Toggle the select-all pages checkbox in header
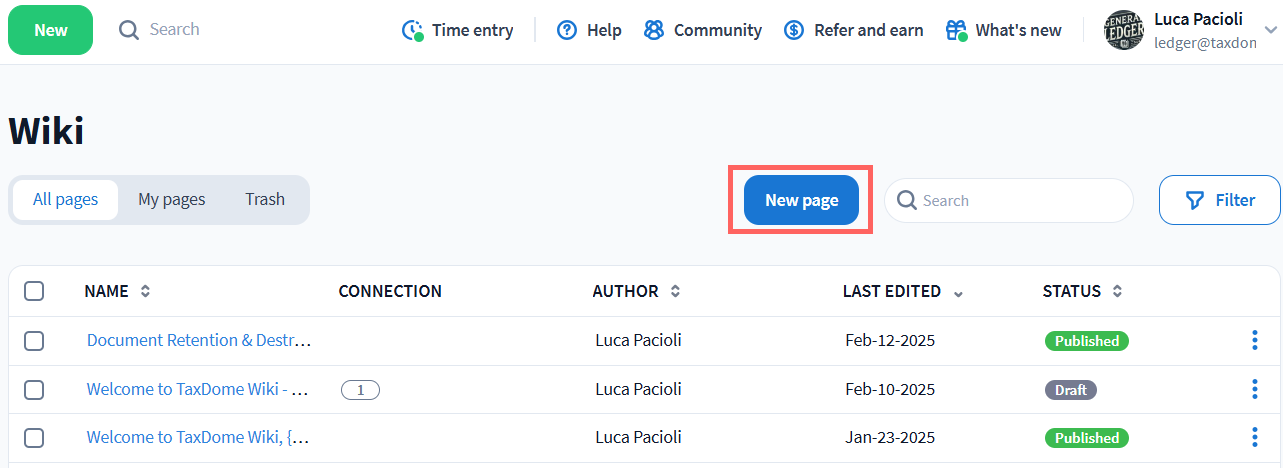Screen dimensions: 1283x468 (34, 291)
